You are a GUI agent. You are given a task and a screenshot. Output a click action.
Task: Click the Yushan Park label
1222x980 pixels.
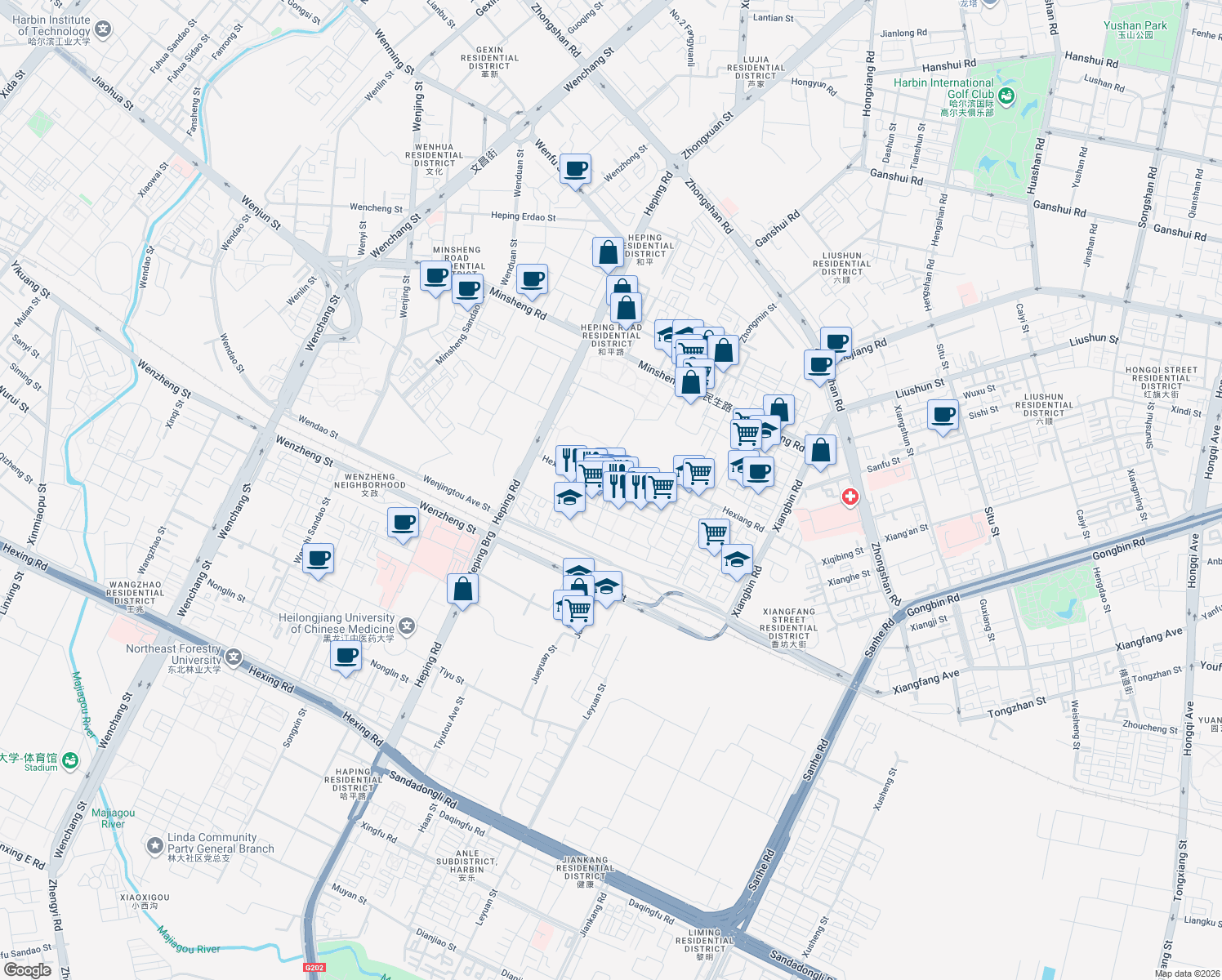[x=1135, y=25]
